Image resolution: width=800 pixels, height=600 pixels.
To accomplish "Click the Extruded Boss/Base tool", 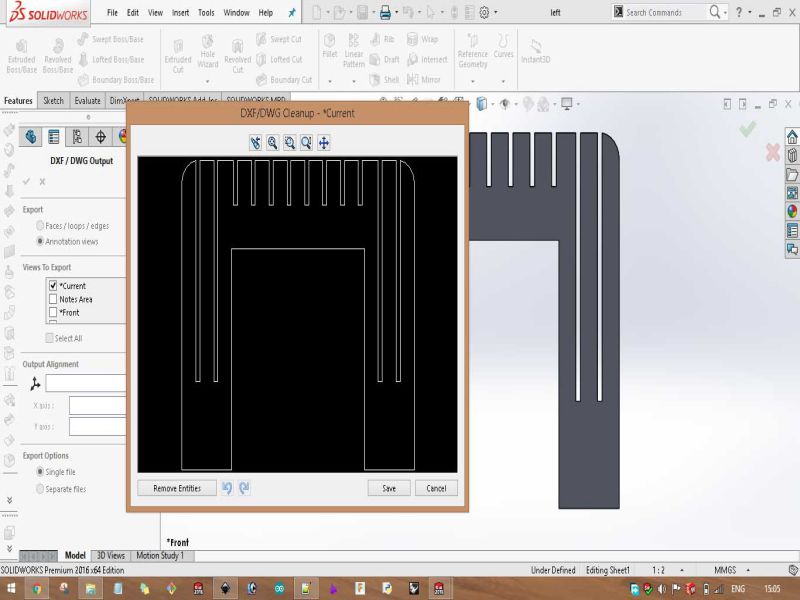I will pyautogui.click(x=21, y=56).
